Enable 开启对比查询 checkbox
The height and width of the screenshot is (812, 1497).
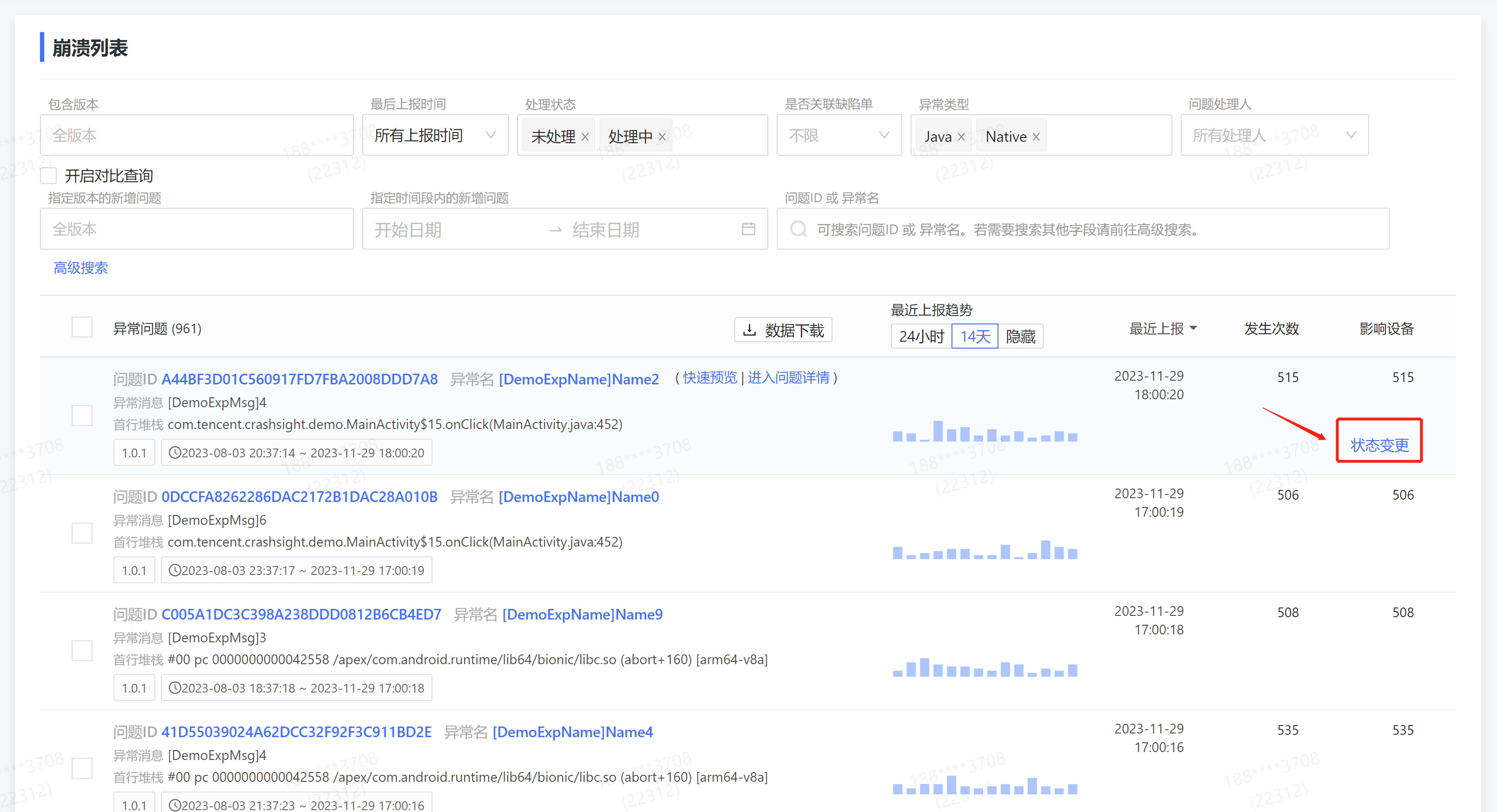click(x=49, y=175)
